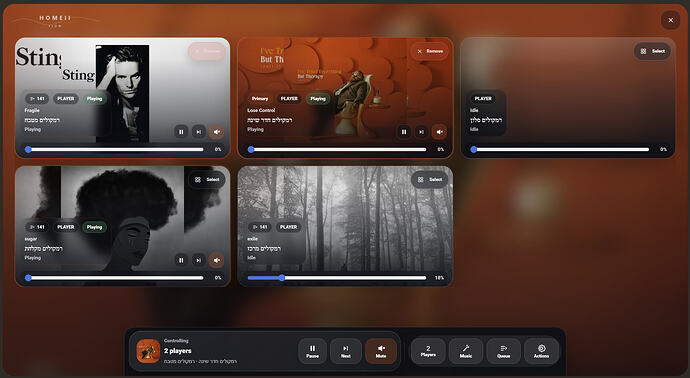The width and height of the screenshot is (690, 378).
Task: Click the 141 badge on sugar card
Action: pos(37,227)
